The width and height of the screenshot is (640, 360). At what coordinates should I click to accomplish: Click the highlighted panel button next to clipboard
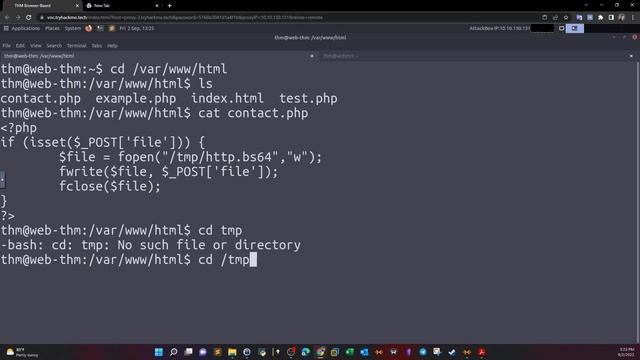tap(575, 29)
